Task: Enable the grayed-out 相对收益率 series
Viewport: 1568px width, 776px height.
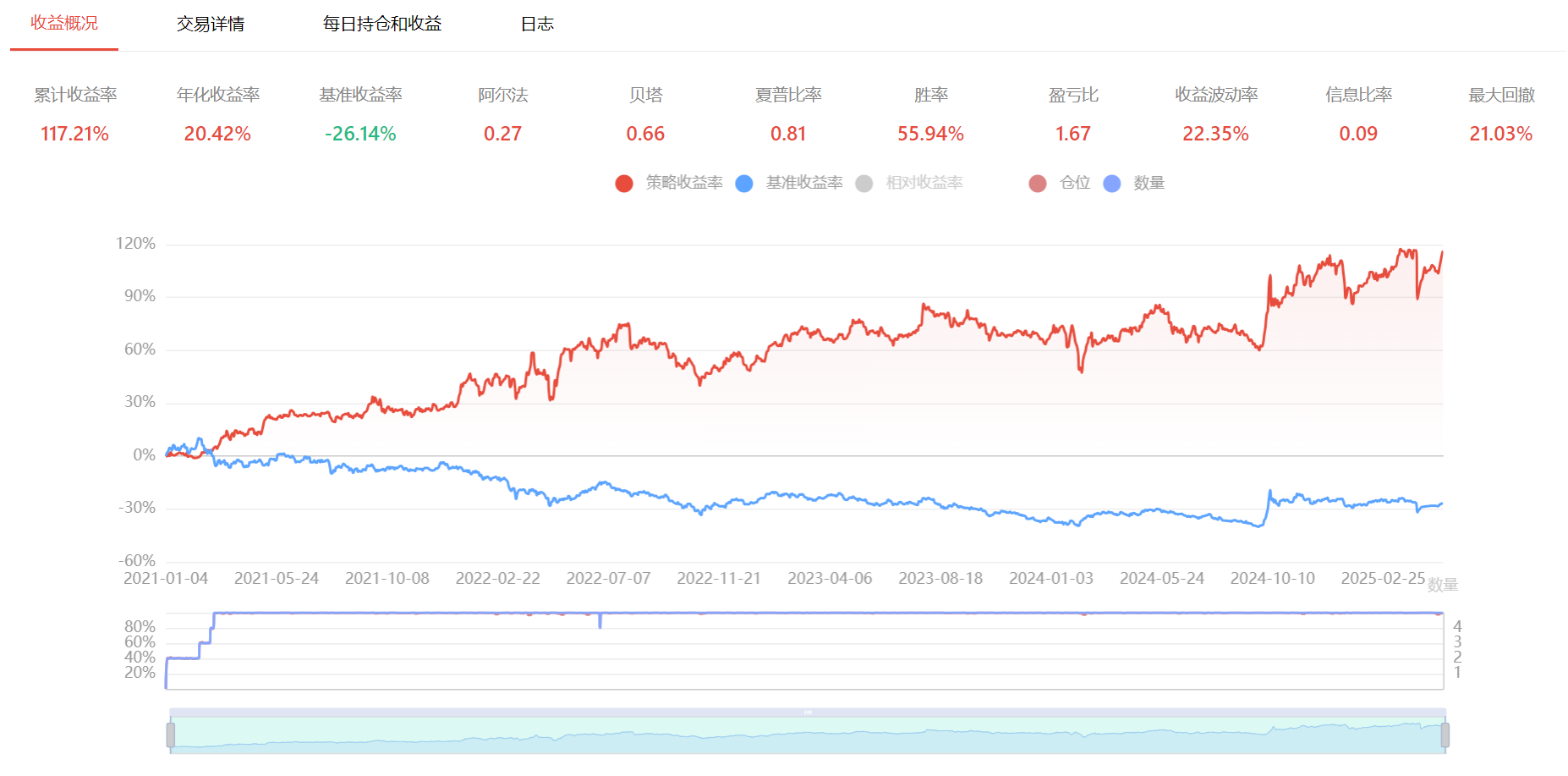Action: pyautogui.click(x=924, y=183)
